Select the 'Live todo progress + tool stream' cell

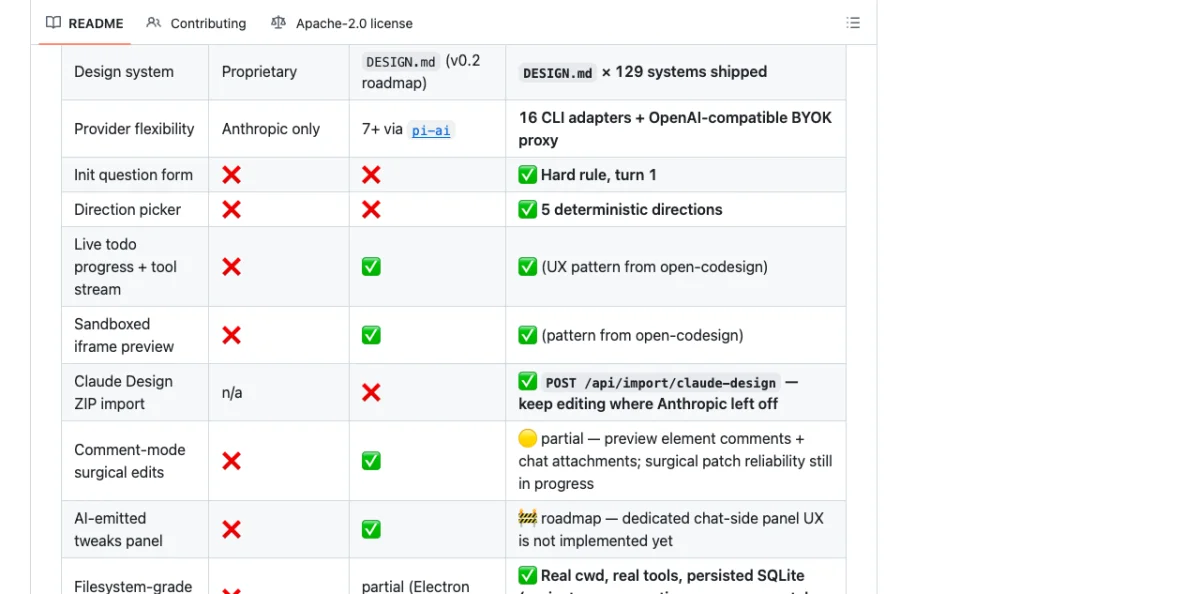point(135,267)
